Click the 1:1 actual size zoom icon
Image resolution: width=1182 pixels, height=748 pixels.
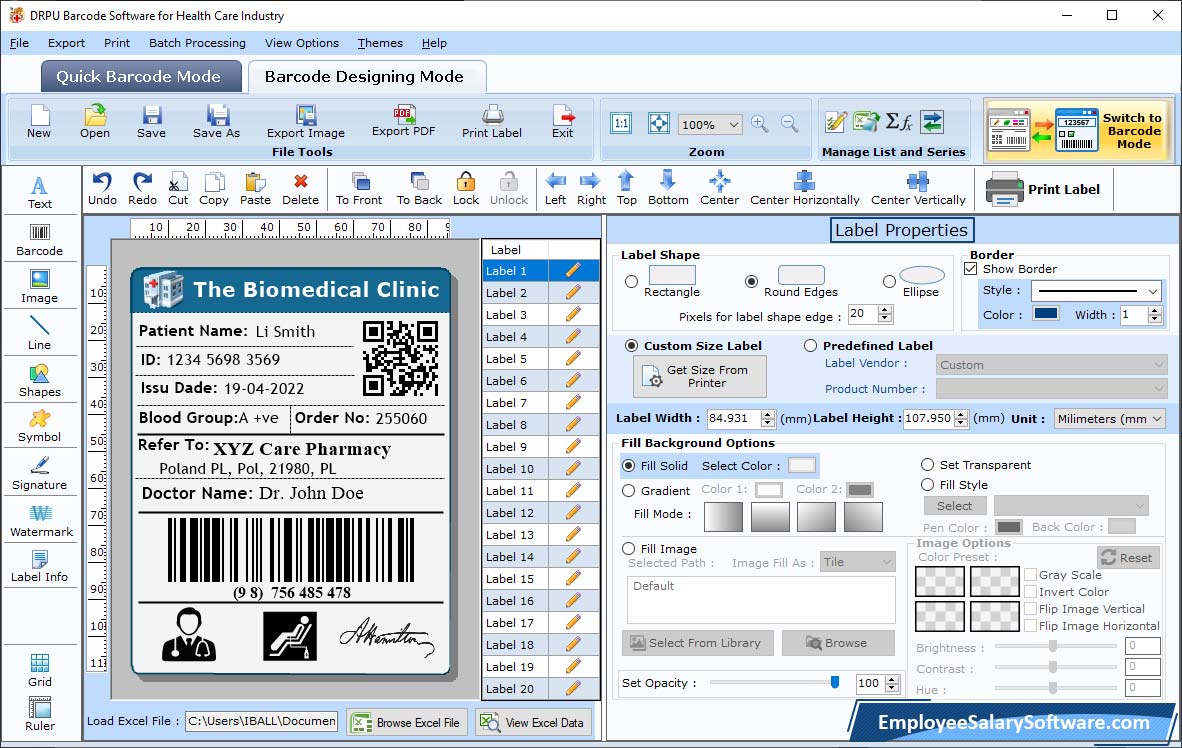click(621, 124)
